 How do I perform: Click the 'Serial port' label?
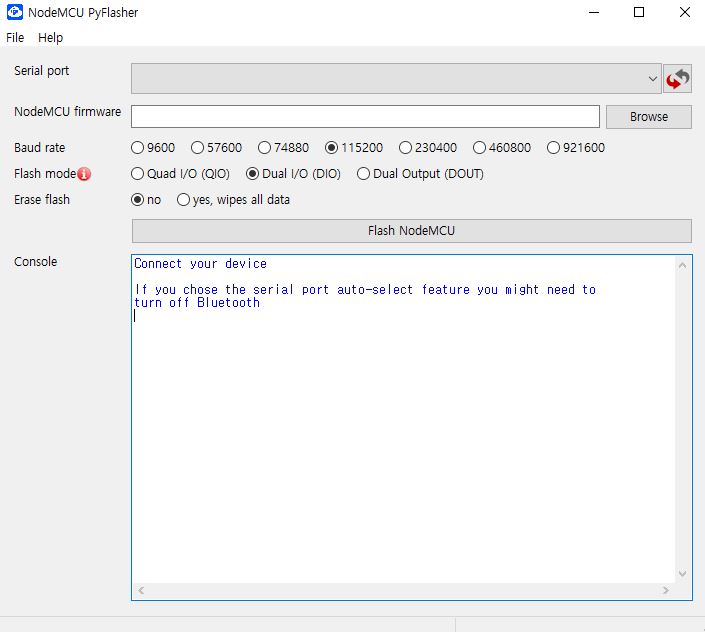41,71
